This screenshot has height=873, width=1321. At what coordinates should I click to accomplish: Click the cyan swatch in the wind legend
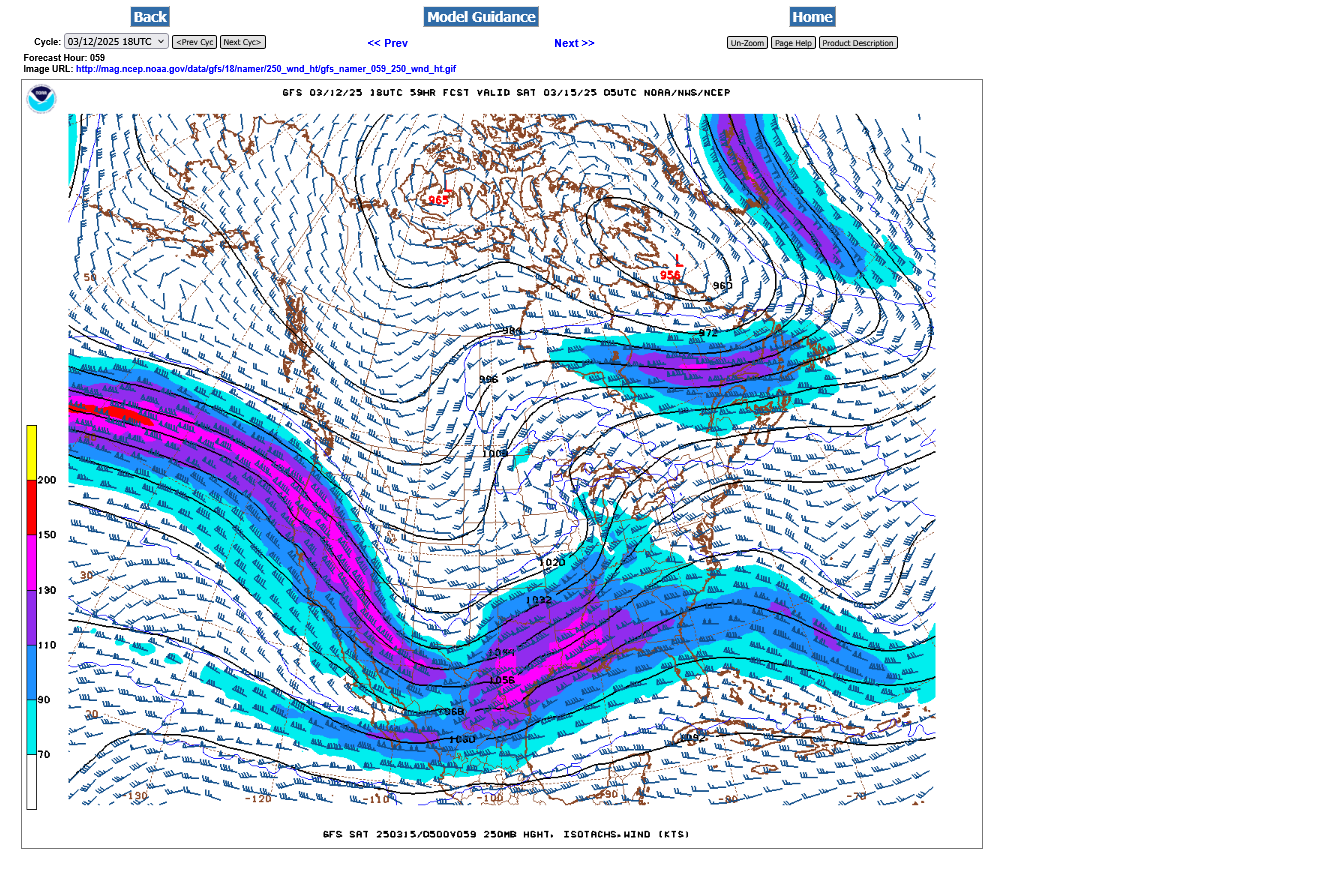click(x=32, y=727)
